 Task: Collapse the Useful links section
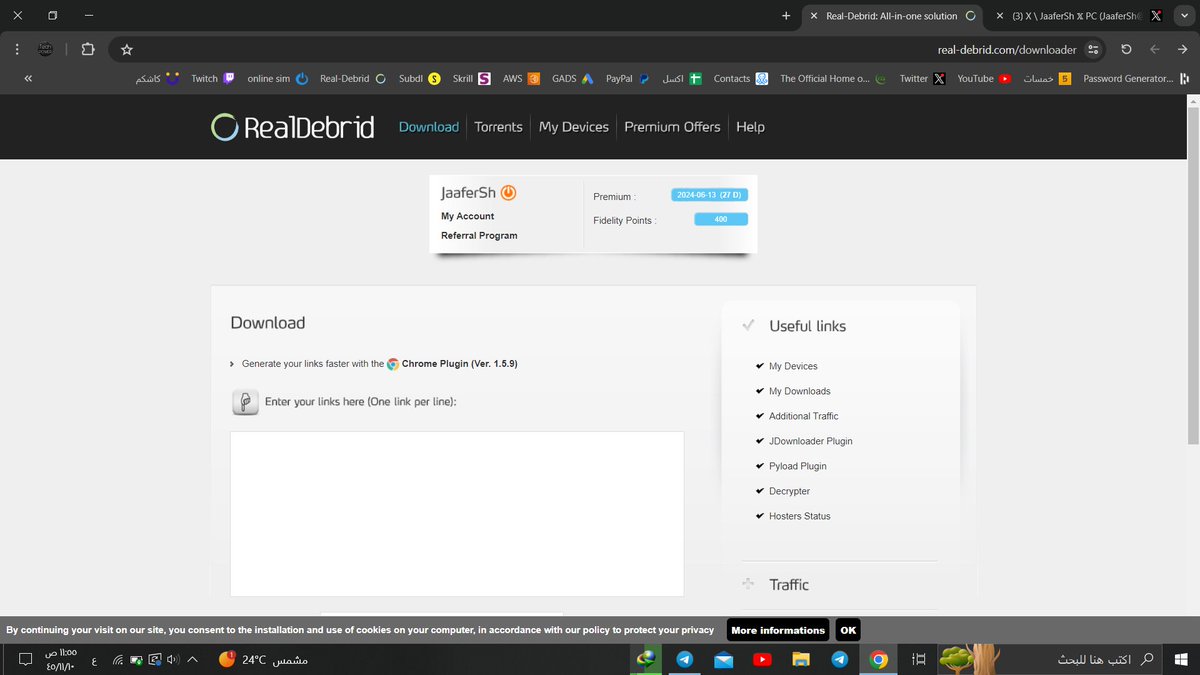(x=807, y=326)
